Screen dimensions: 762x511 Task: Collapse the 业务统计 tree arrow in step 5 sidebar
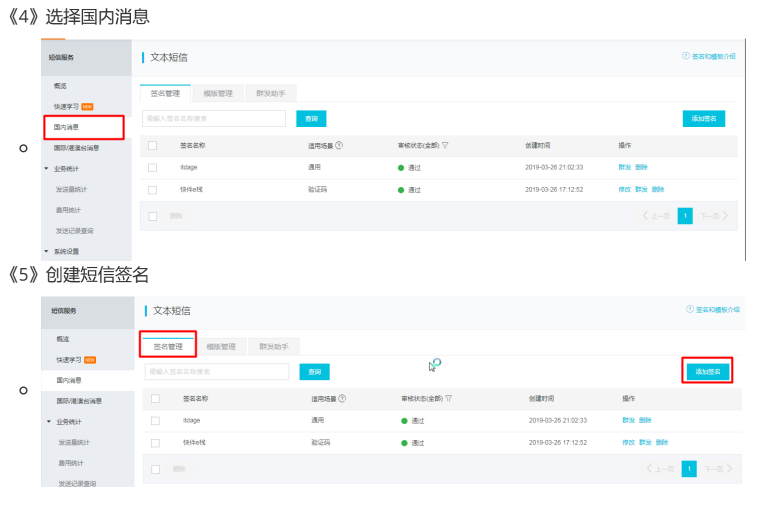pos(49,422)
